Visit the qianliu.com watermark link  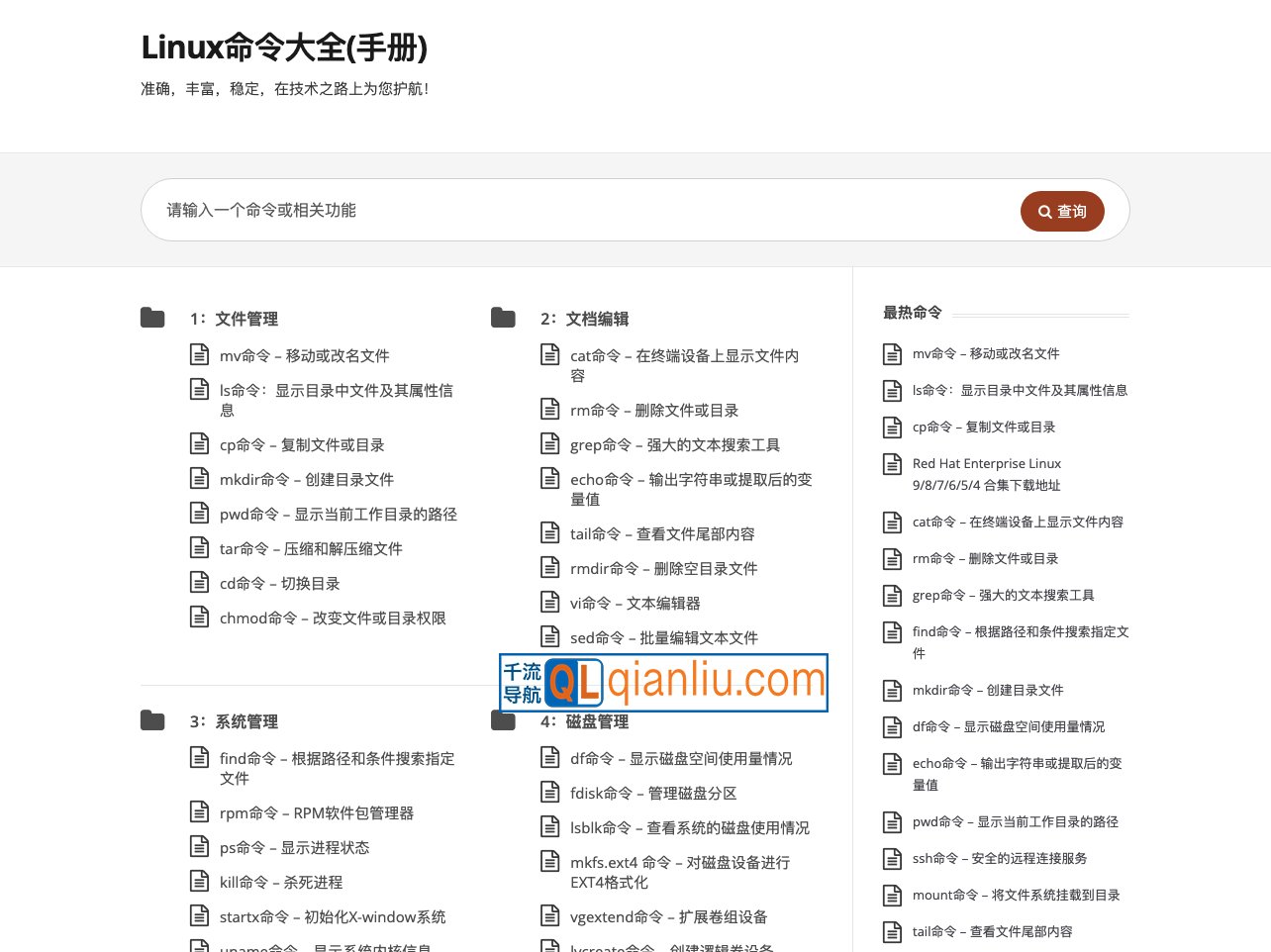point(726,681)
